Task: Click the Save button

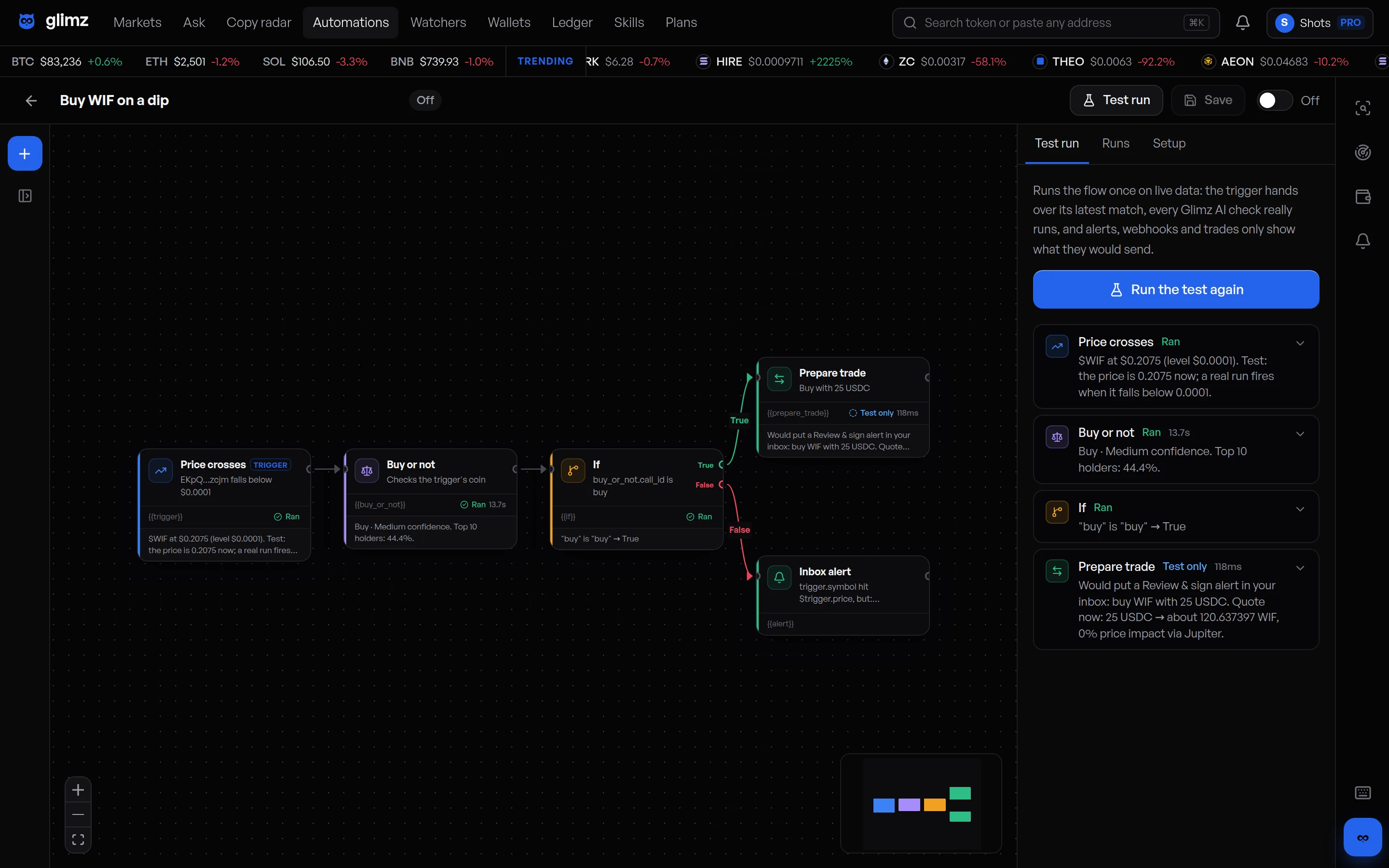Action: pyautogui.click(x=1208, y=100)
